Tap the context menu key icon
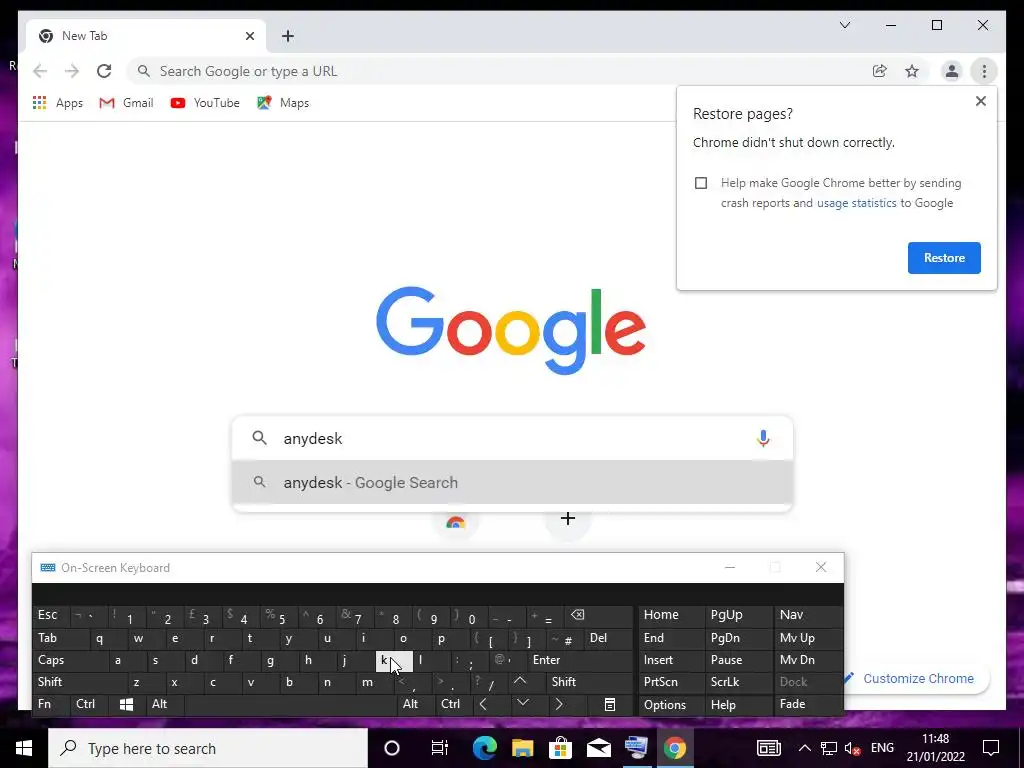Image resolution: width=1024 pixels, height=768 pixels. pos(609,705)
